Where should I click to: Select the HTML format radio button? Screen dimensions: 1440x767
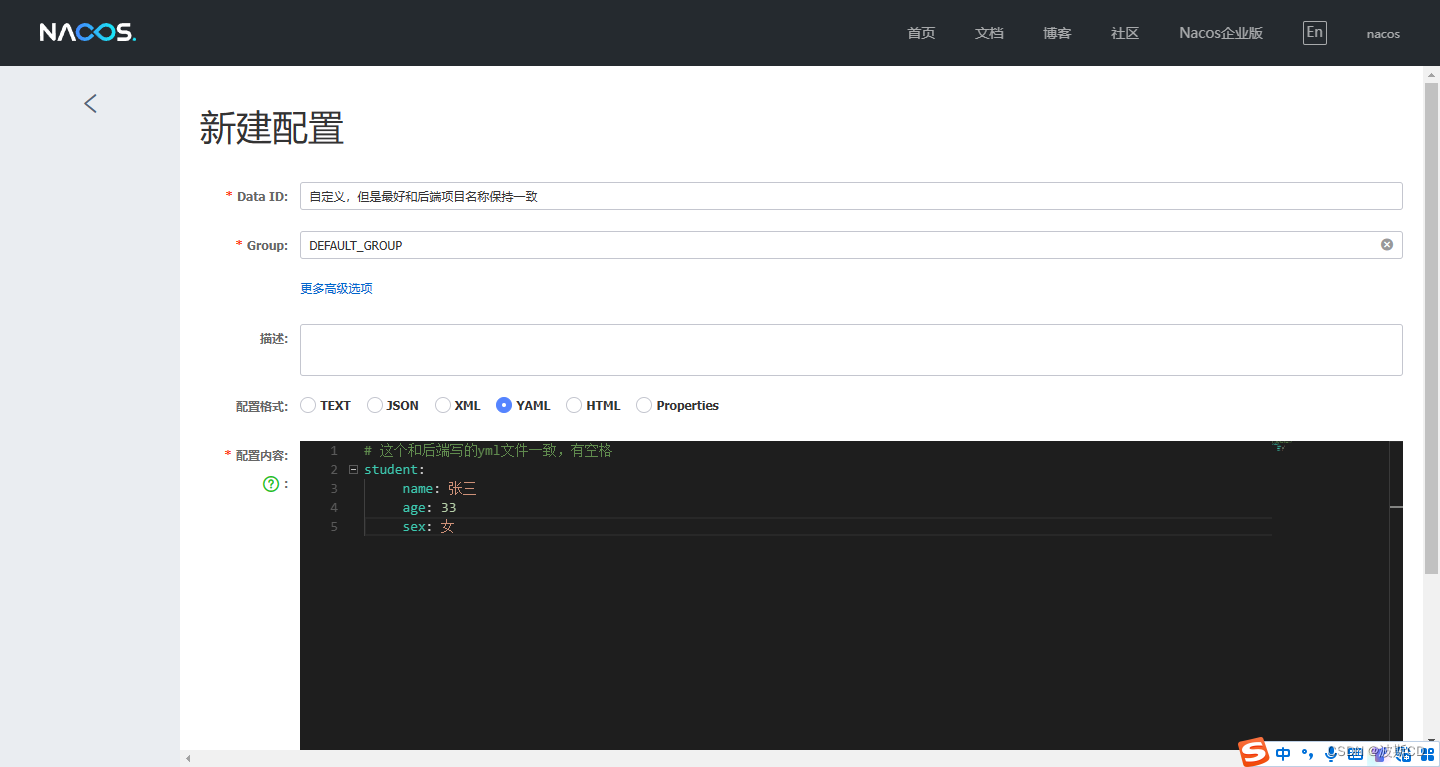click(x=574, y=405)
